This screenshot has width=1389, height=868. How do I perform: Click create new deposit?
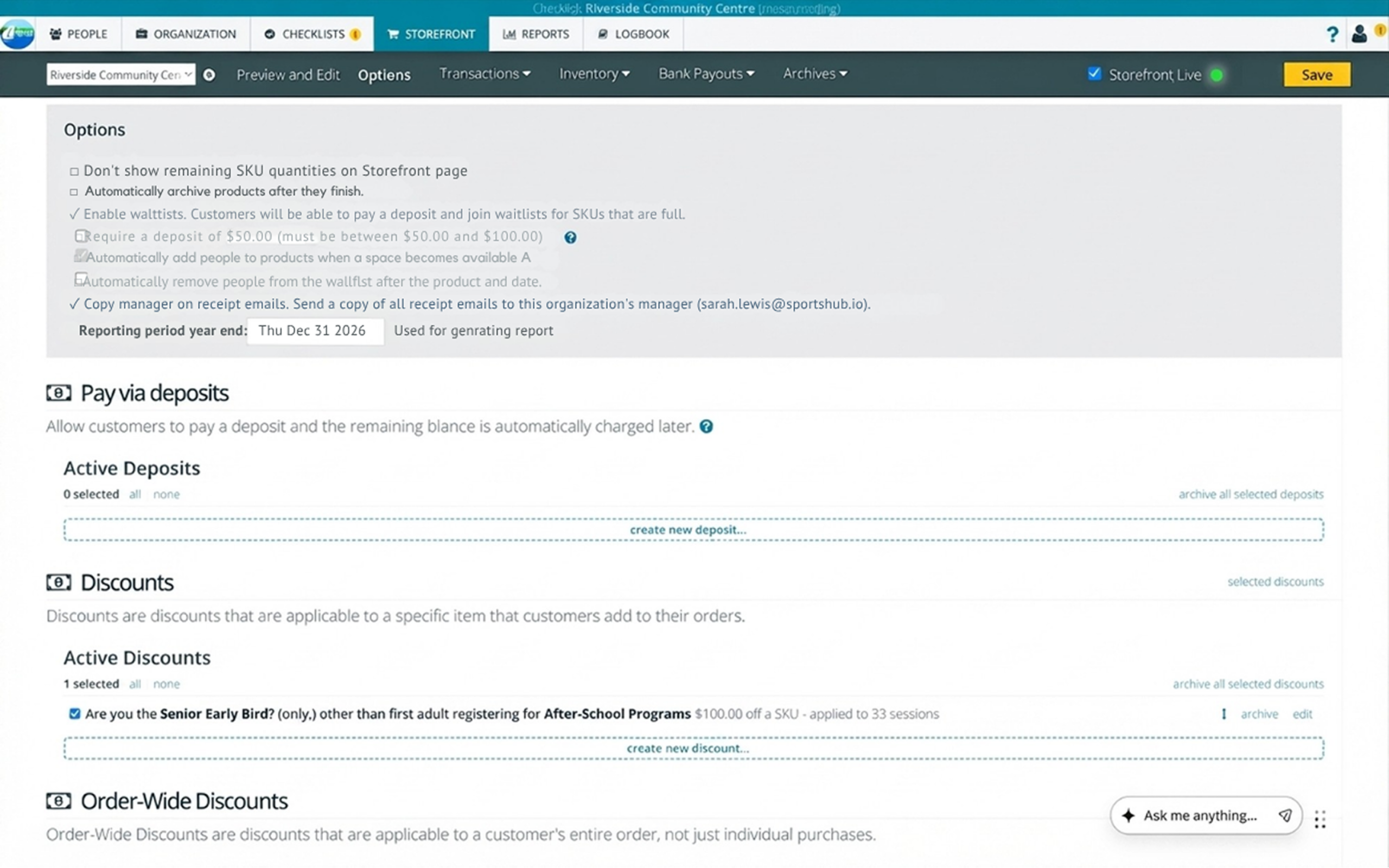coord(693,530)
